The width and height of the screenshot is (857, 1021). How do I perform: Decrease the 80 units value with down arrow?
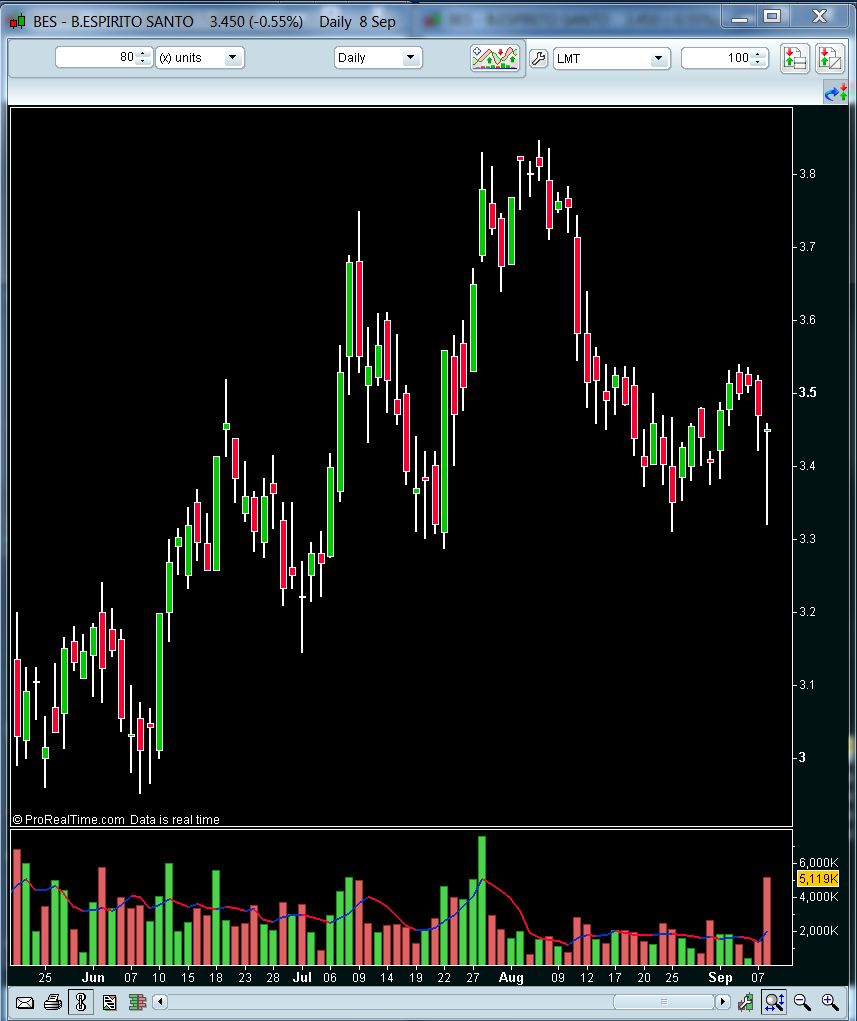tap(144, 63)
